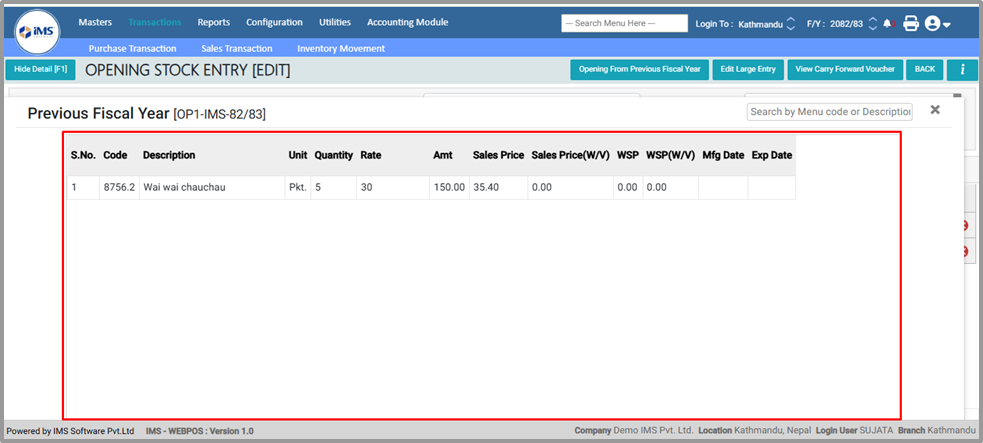Switch to the Inventory Movement tab

click(x=340, y=48)
